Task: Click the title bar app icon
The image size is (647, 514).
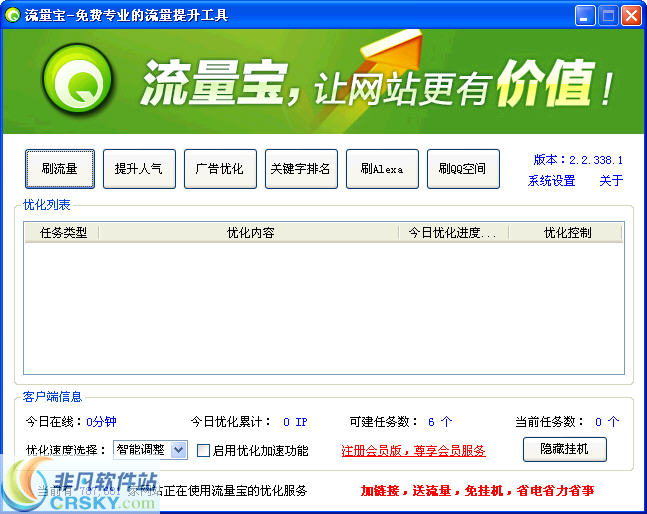Action: click(12, 15)
